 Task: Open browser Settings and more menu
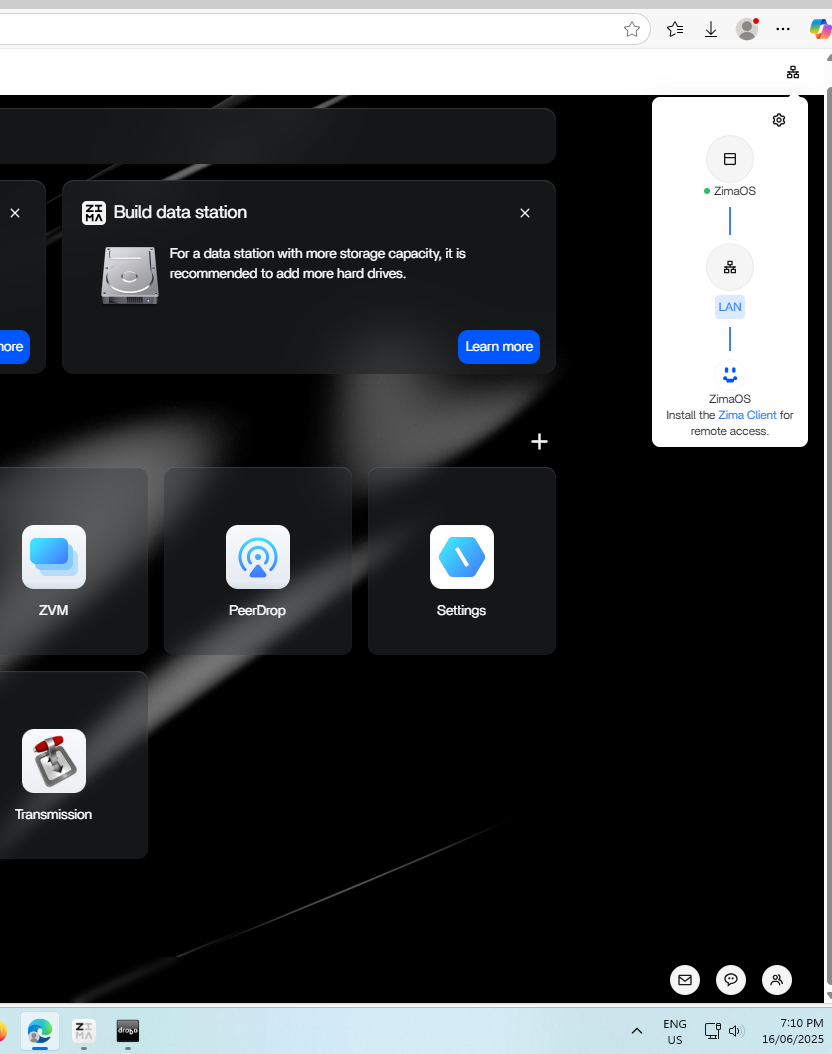[783, 30]
